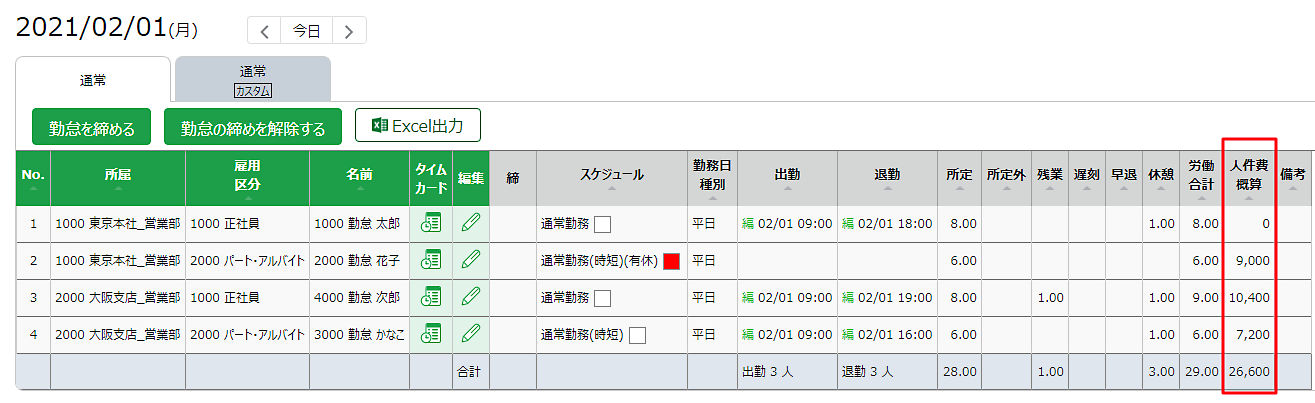Export table with Excel出力 button
1315x403 pixels.
coord(418,126)
